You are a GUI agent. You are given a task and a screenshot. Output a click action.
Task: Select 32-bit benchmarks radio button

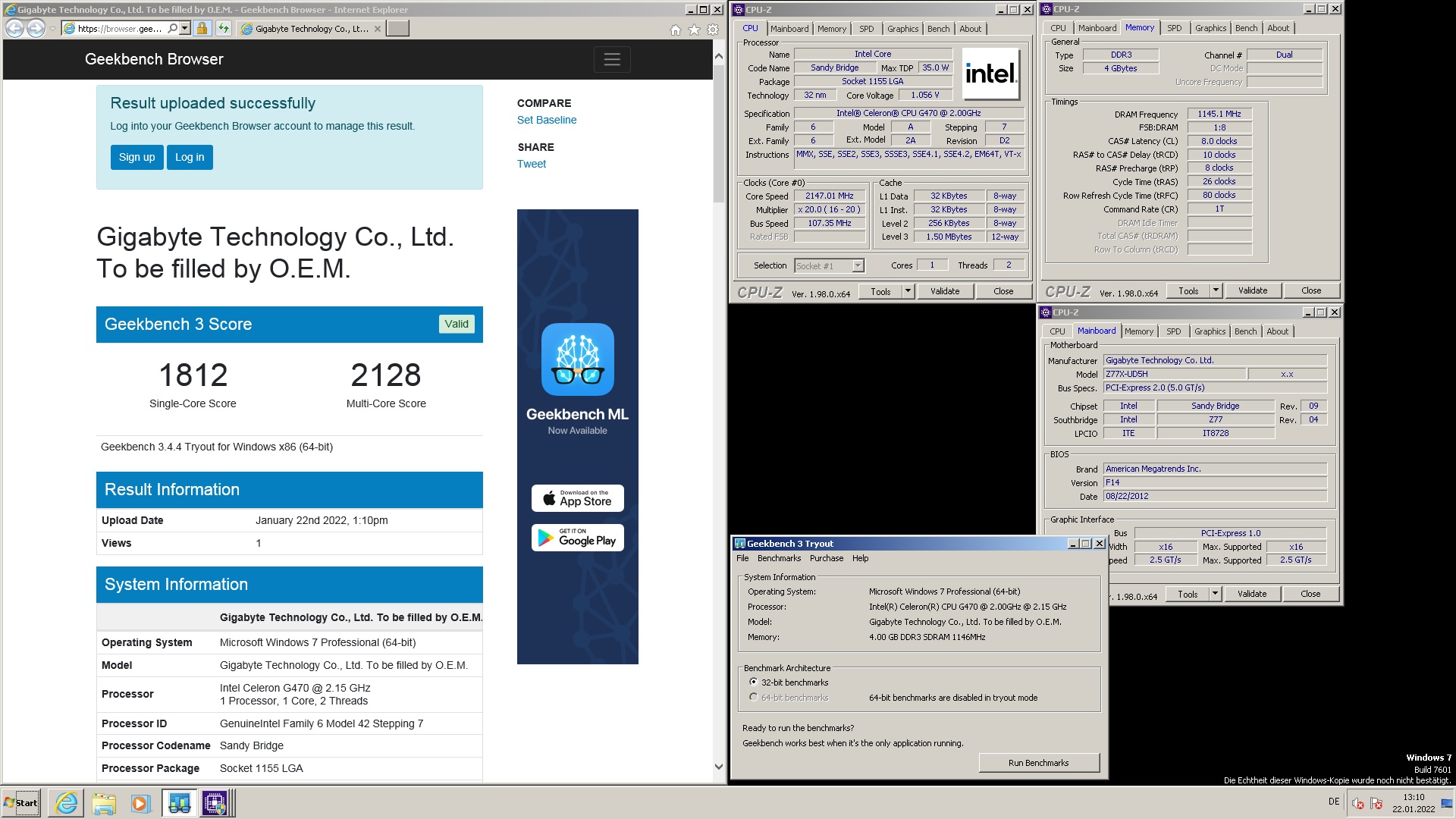[753, 682]
